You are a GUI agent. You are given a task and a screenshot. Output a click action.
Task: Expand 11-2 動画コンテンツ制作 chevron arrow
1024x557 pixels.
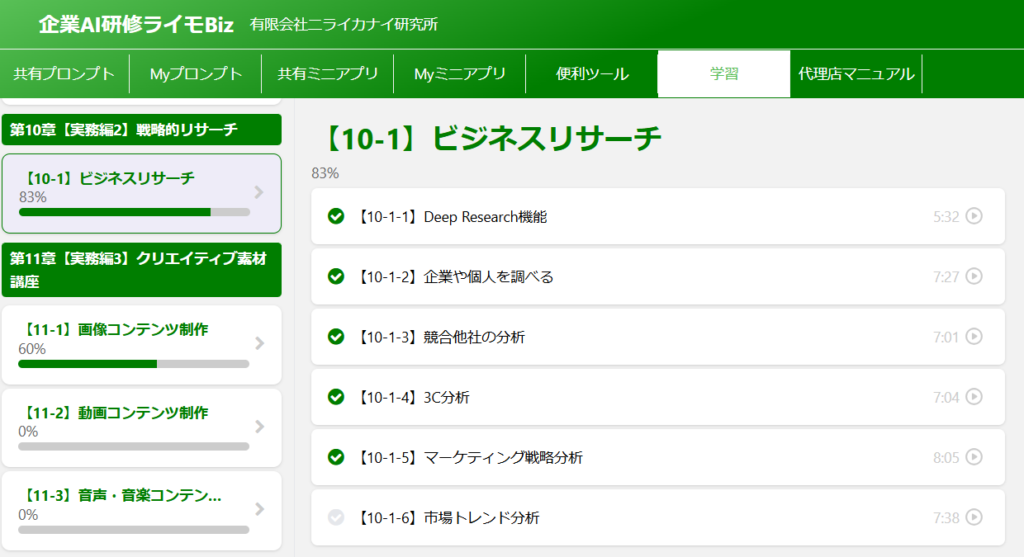pyautogui.click(x=259, y=427)
